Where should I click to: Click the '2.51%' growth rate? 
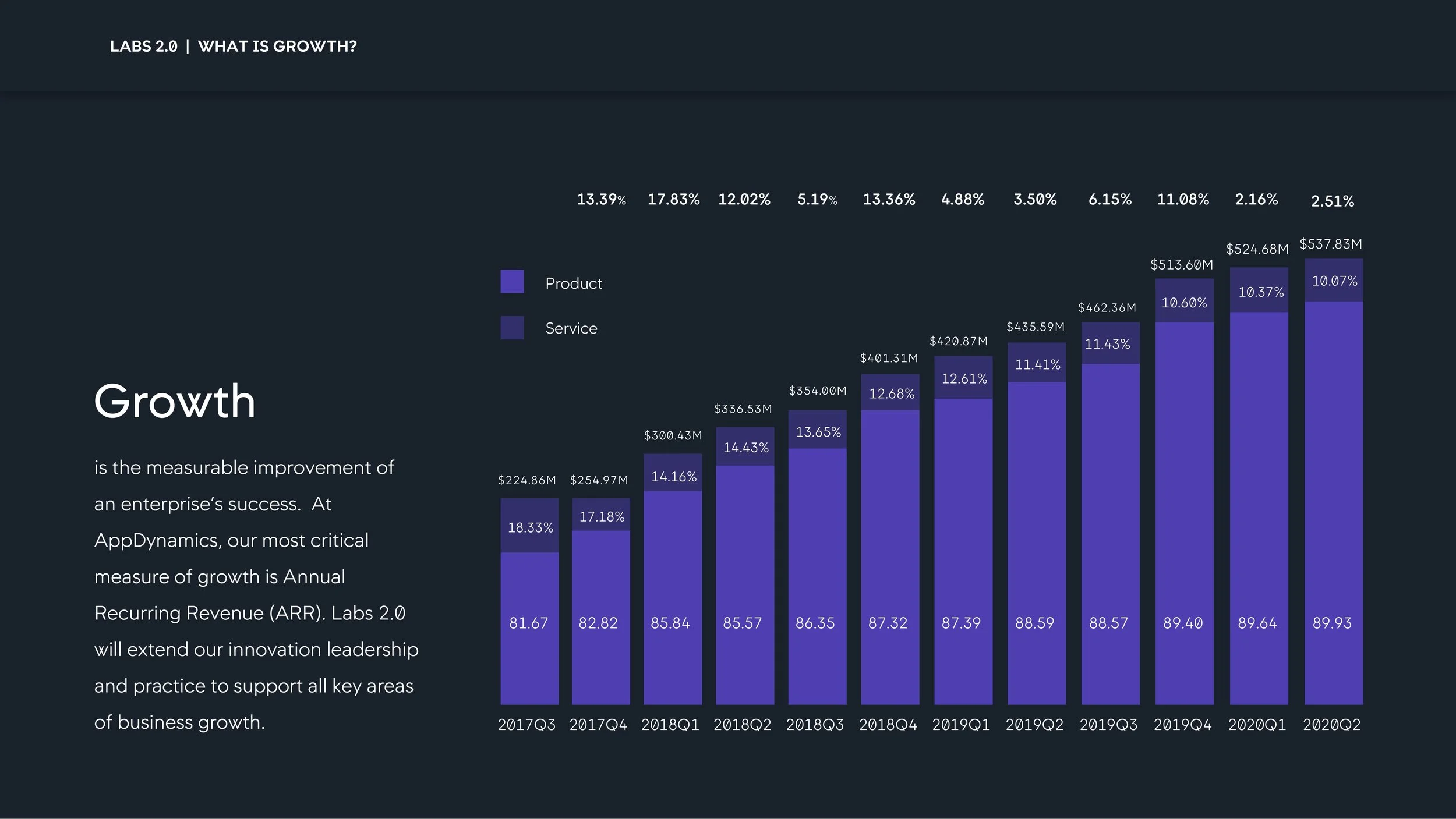click(x=1333, y=201)
